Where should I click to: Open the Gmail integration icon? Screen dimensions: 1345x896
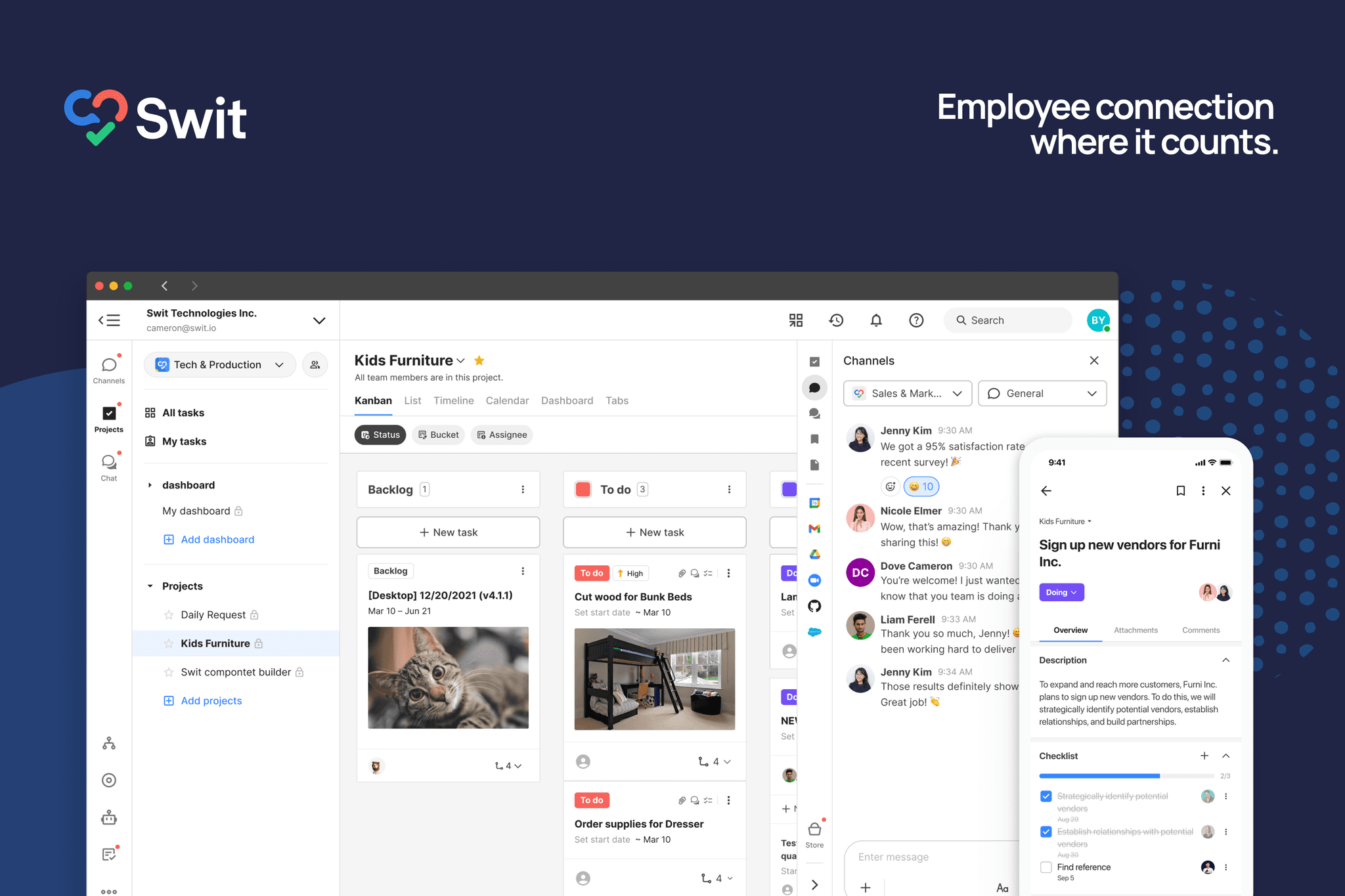[x=814, y=528]
